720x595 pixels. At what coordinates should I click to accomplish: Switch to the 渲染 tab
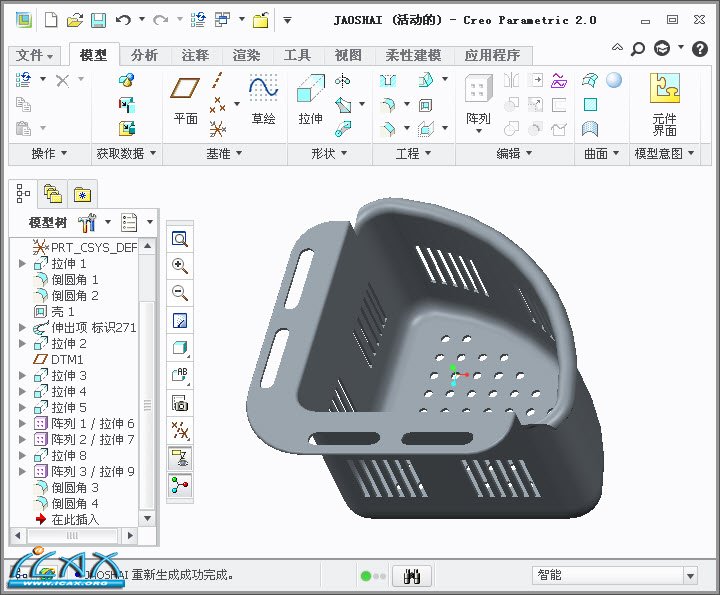point(246,56)
